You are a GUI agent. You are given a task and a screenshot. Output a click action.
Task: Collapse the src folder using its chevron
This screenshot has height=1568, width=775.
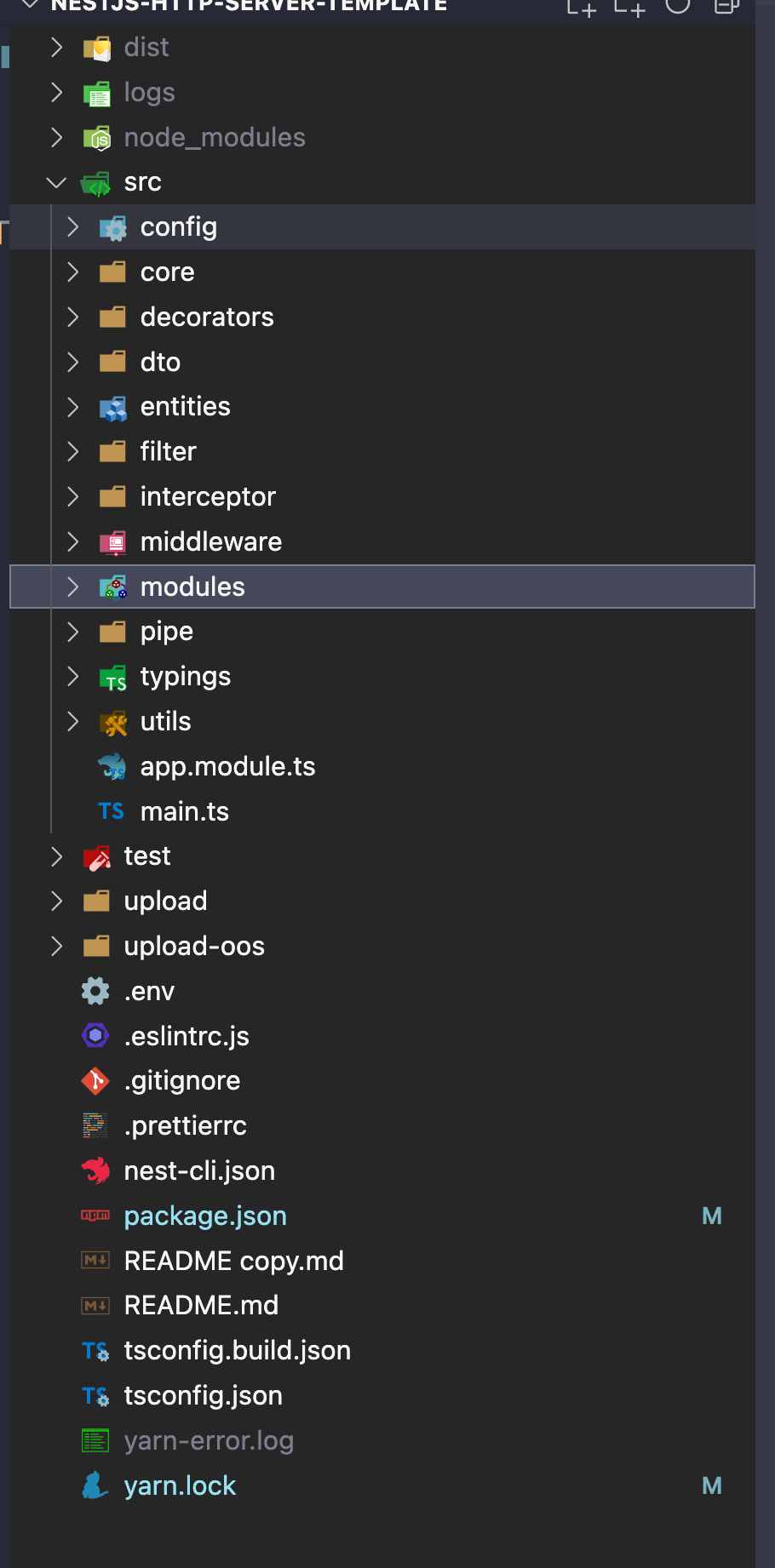(x=57, y=182)
